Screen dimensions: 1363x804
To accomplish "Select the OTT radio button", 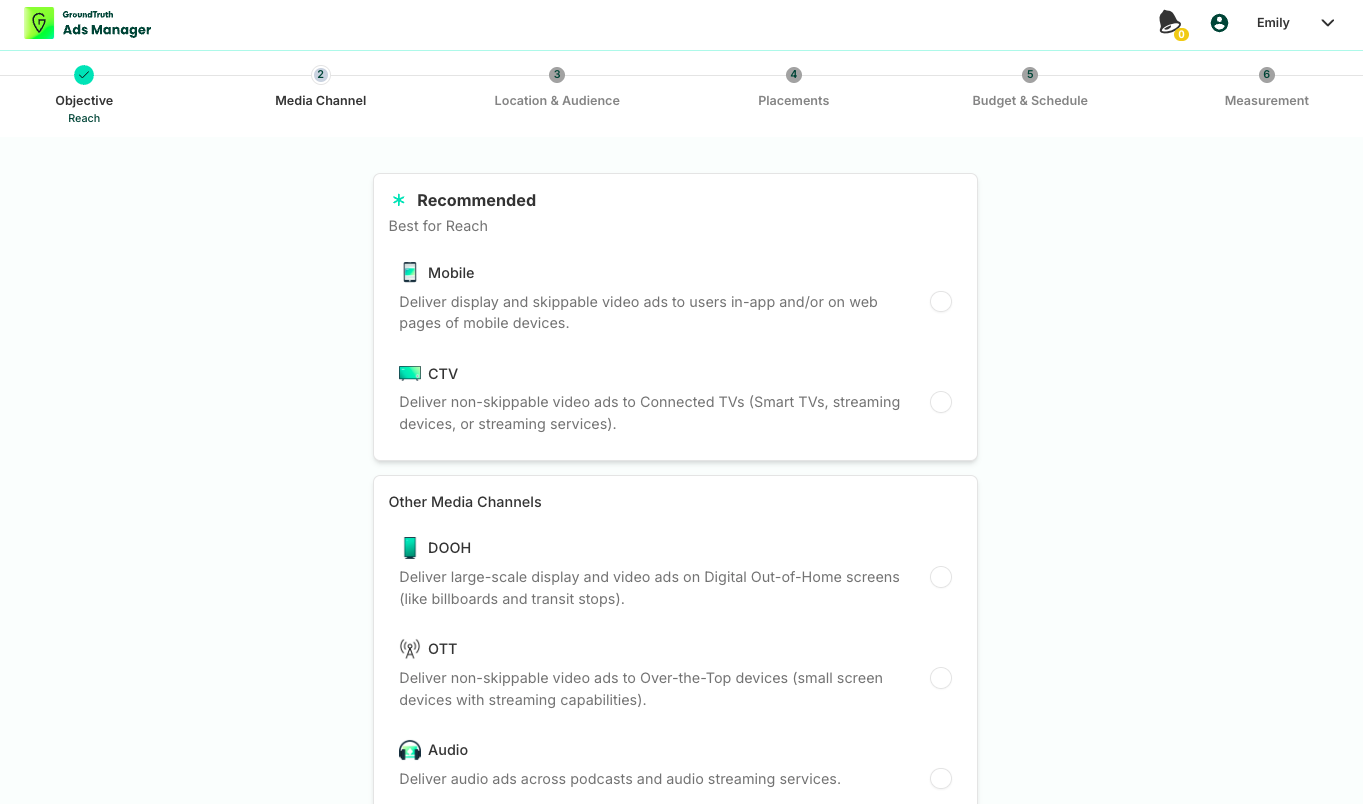I will click(941, 679).
